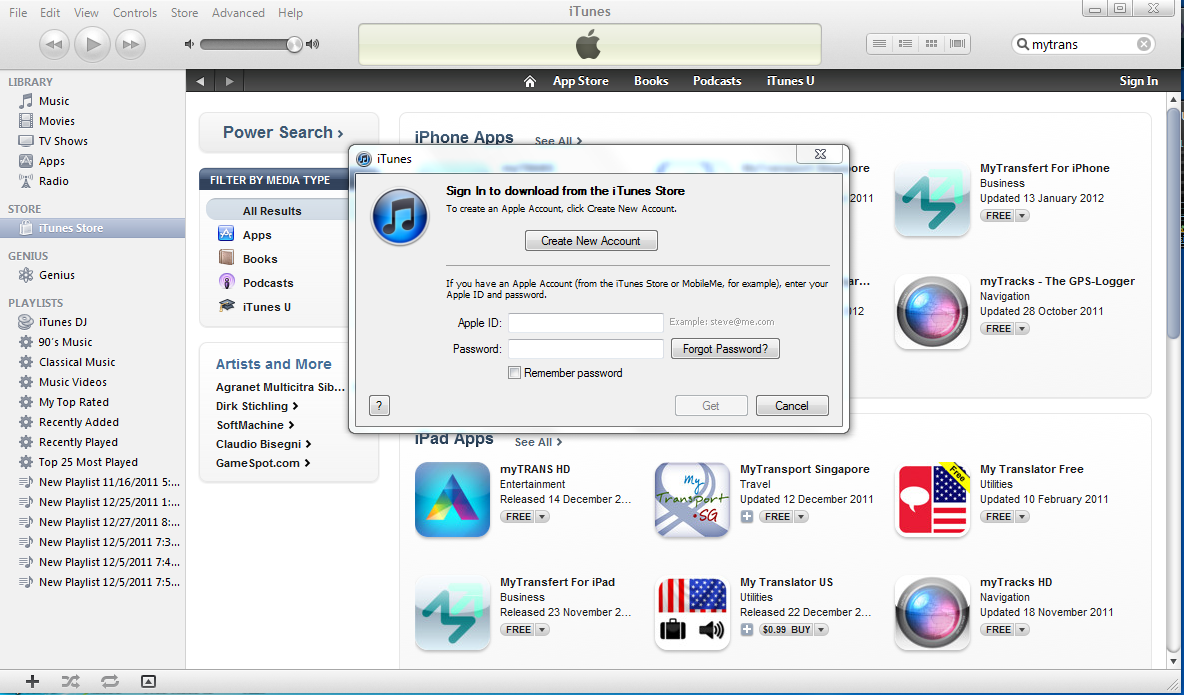The image size is (1184, 695).
Task: Filter results by Books media type
Action: [x=260, y=259]
